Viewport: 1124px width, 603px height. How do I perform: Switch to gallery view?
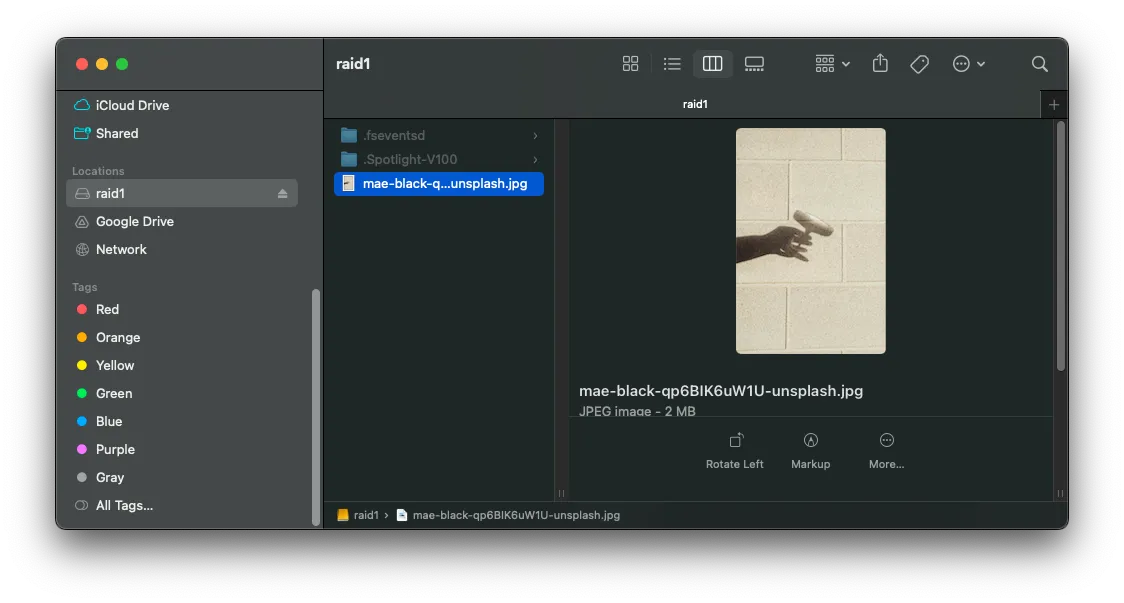tap(754, 64)
